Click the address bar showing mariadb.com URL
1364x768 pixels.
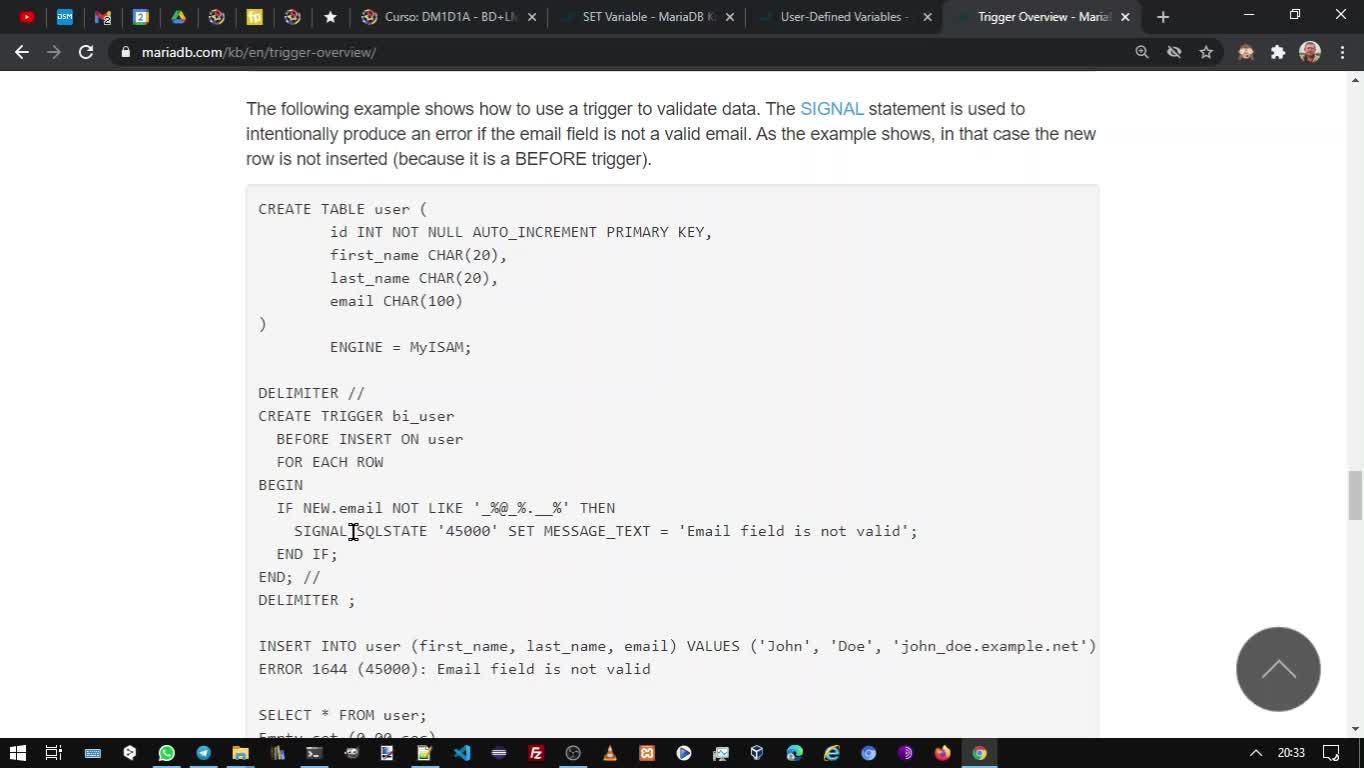(620, 52)
